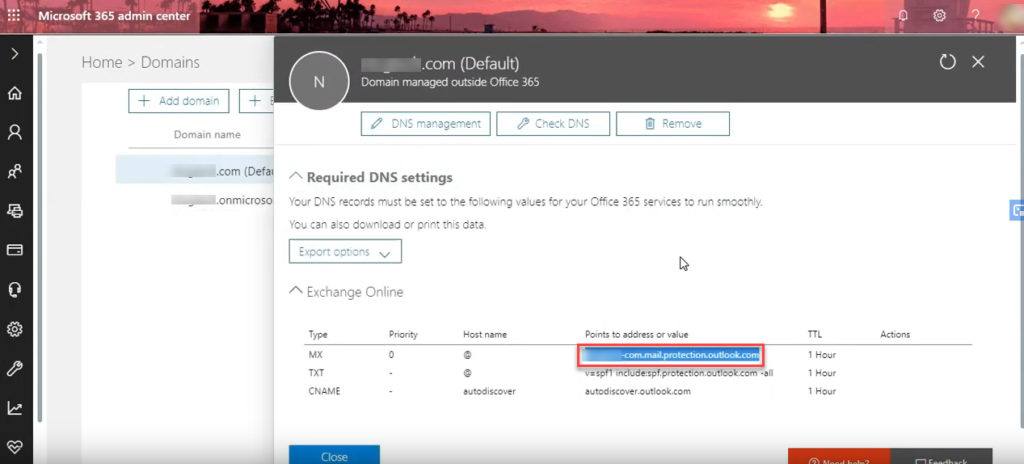The image size is (1024, 464).
Task: Click the Remove domain button
Action: (673, 124)
